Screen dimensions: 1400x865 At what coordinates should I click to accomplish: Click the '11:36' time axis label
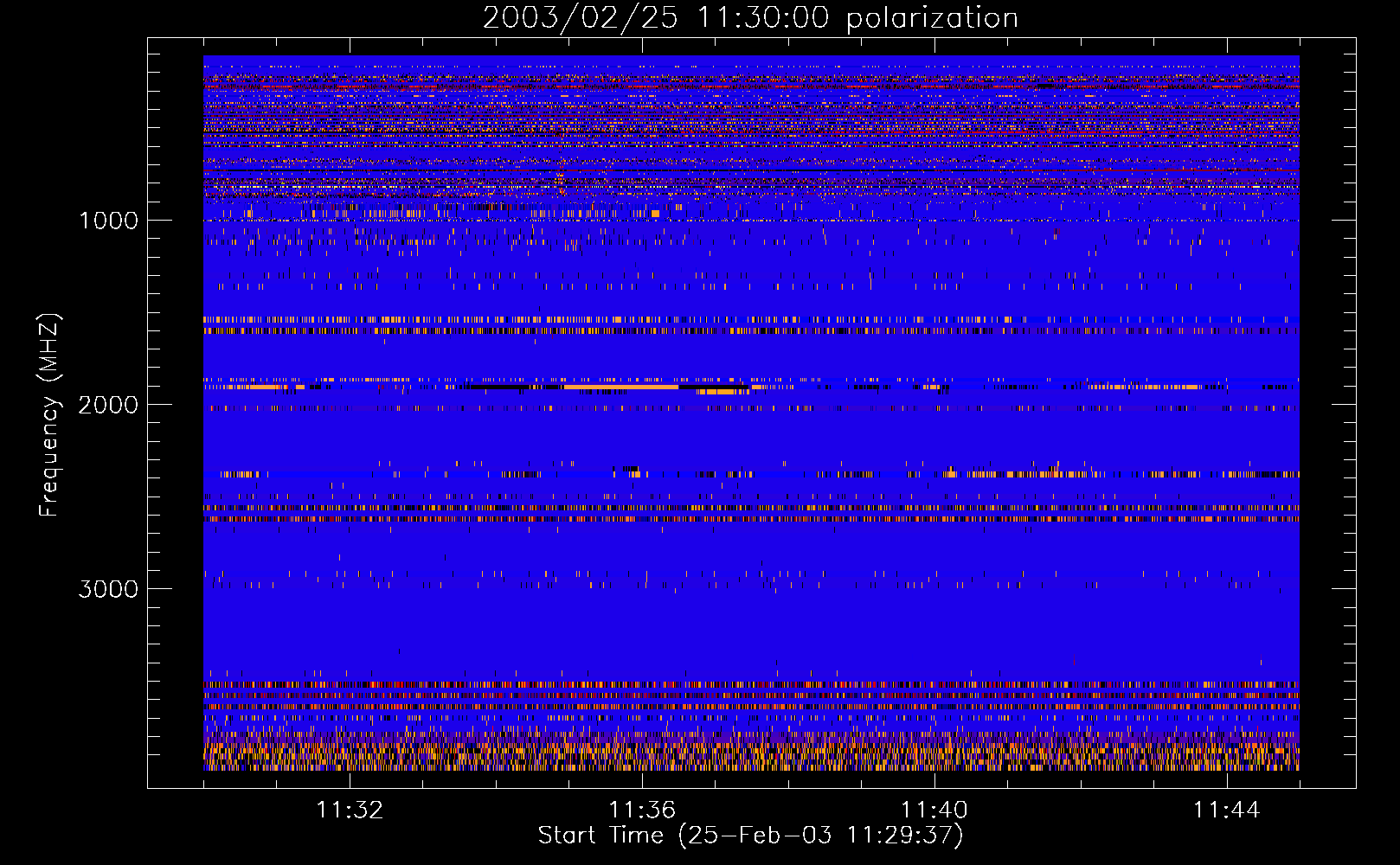[642, 811]
